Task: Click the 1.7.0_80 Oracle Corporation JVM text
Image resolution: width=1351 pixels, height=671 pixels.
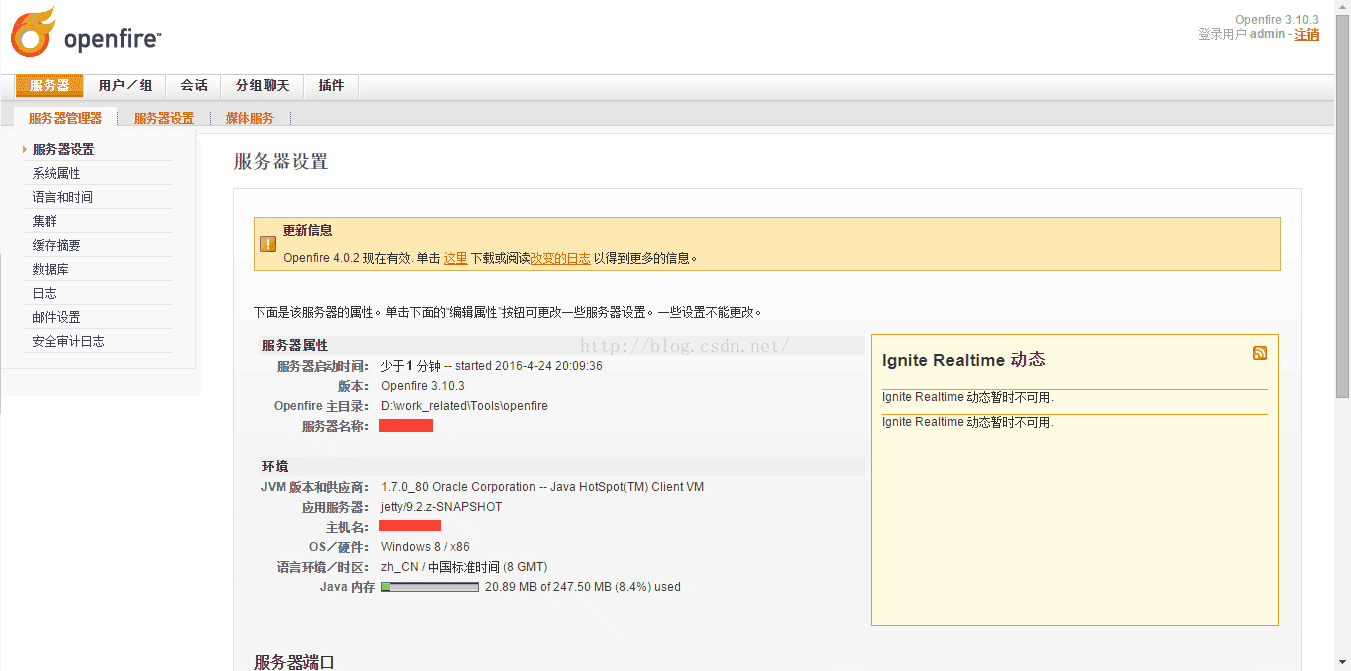Action: point(543,487)
